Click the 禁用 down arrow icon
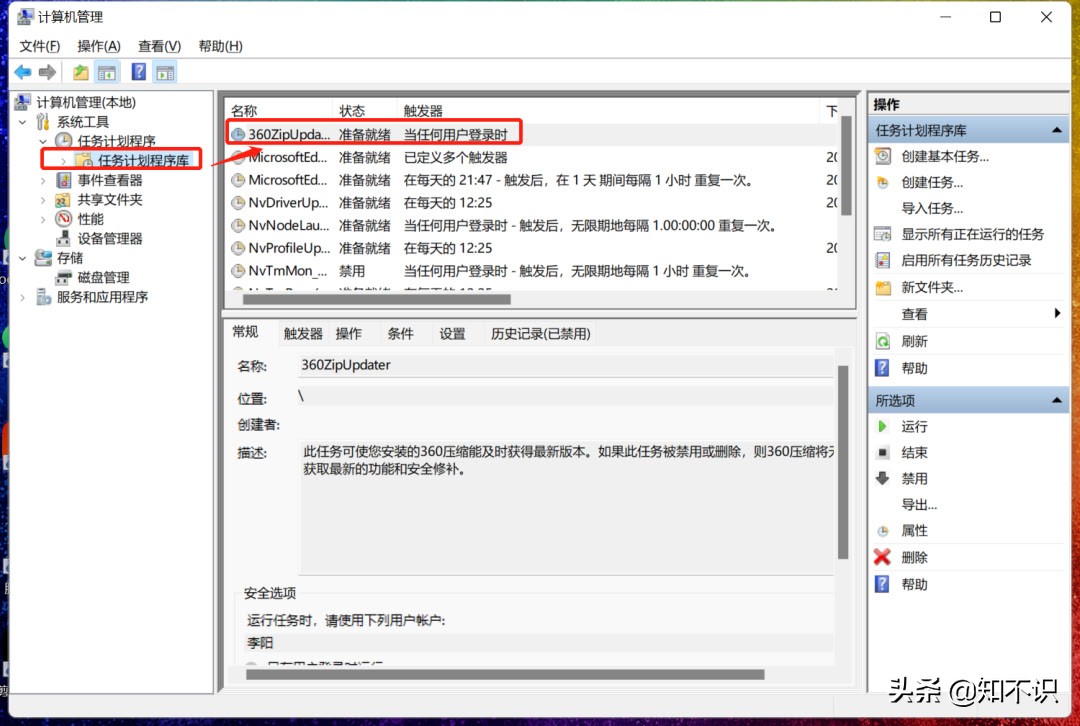1080x726 pixels. point(883,478)
